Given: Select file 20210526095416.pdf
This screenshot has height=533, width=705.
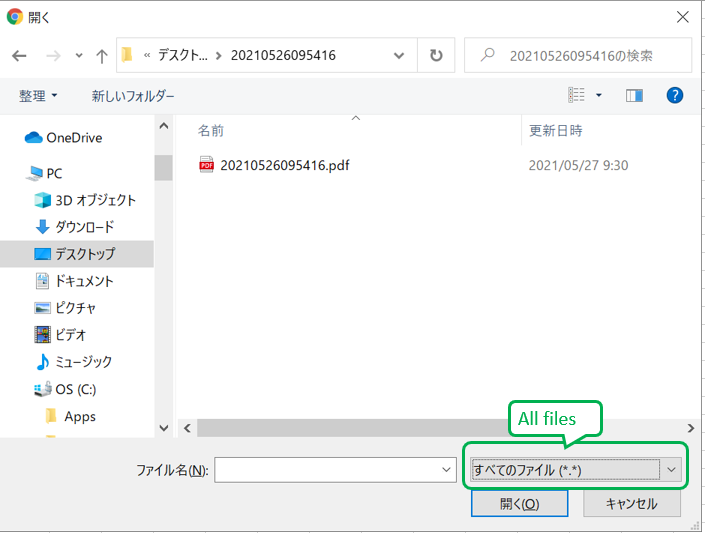Looking at the screenshot, I should [x=285, y=165].
